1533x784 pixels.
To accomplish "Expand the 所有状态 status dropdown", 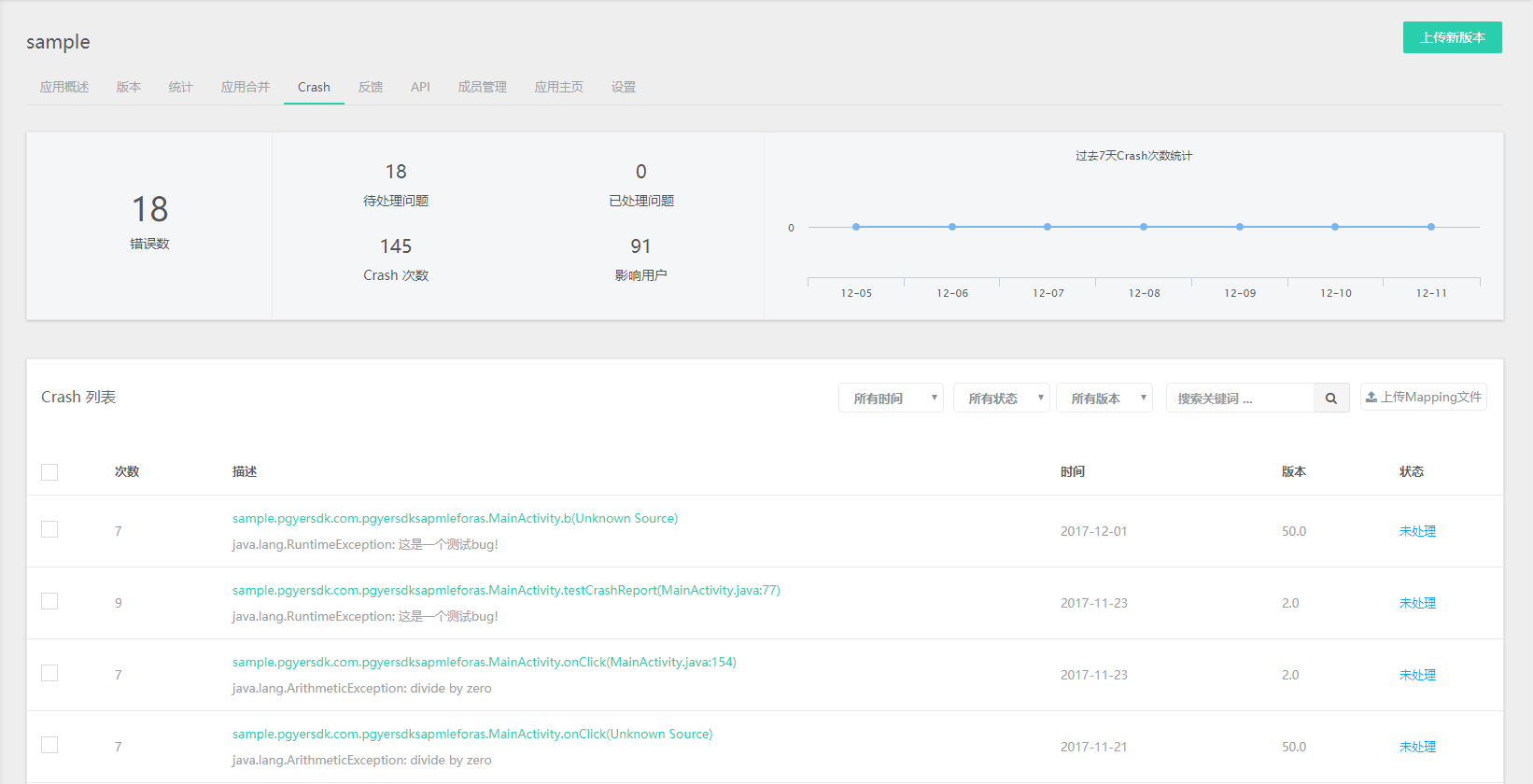I will click(1001, 399).
